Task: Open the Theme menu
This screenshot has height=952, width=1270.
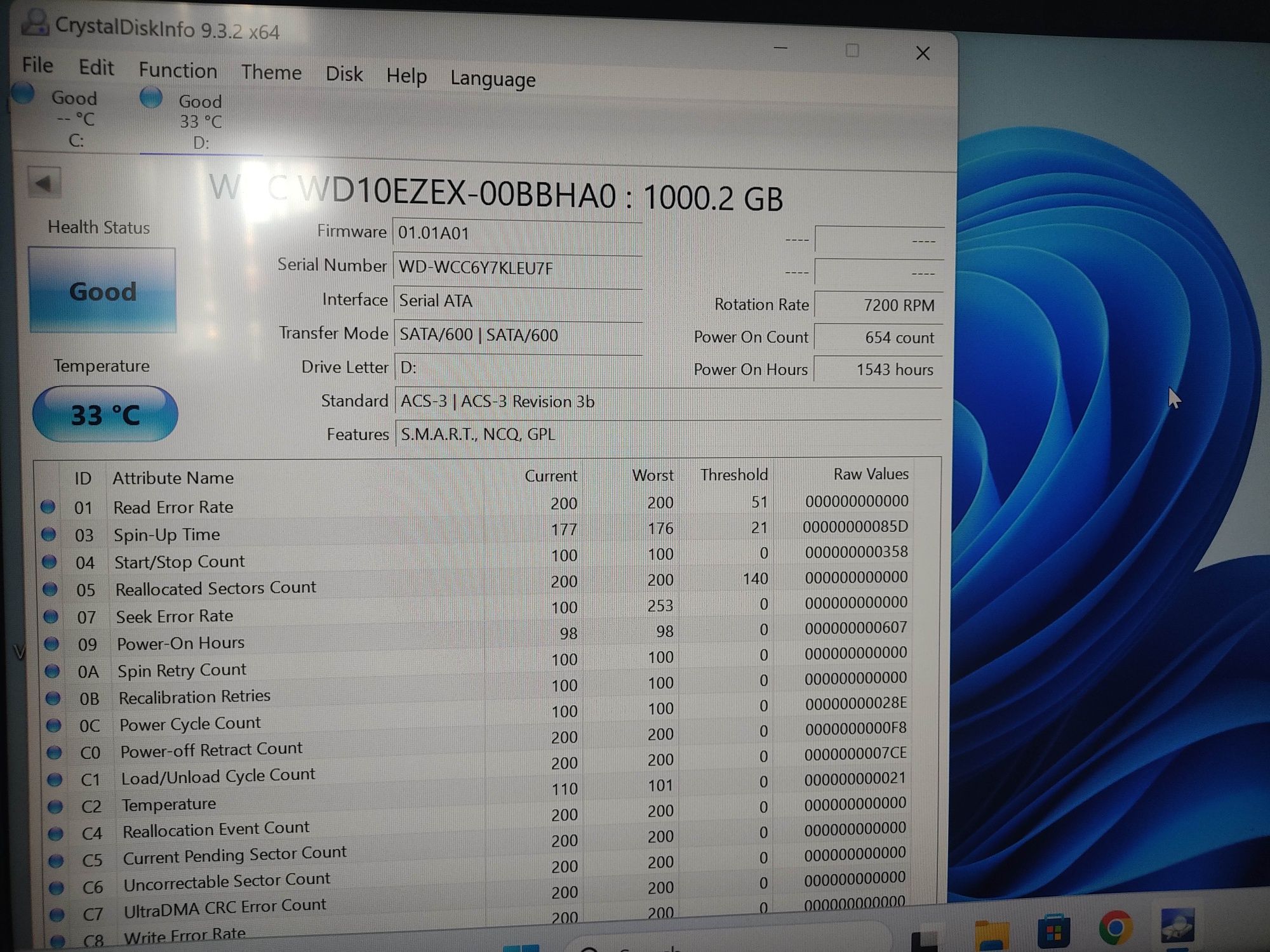Action: pos(271,72)
